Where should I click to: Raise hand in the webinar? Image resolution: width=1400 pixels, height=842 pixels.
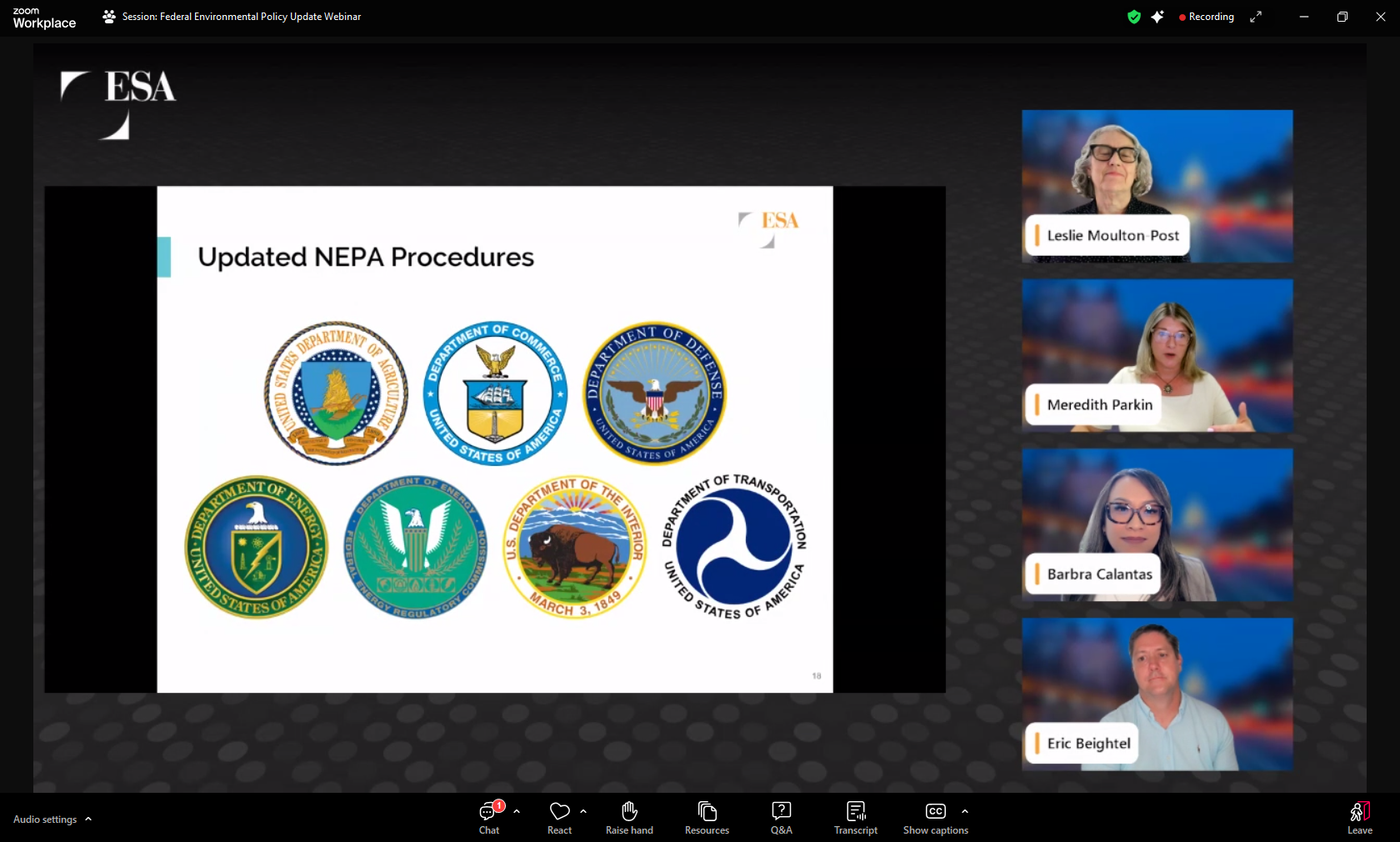click(x=629, y=817)
